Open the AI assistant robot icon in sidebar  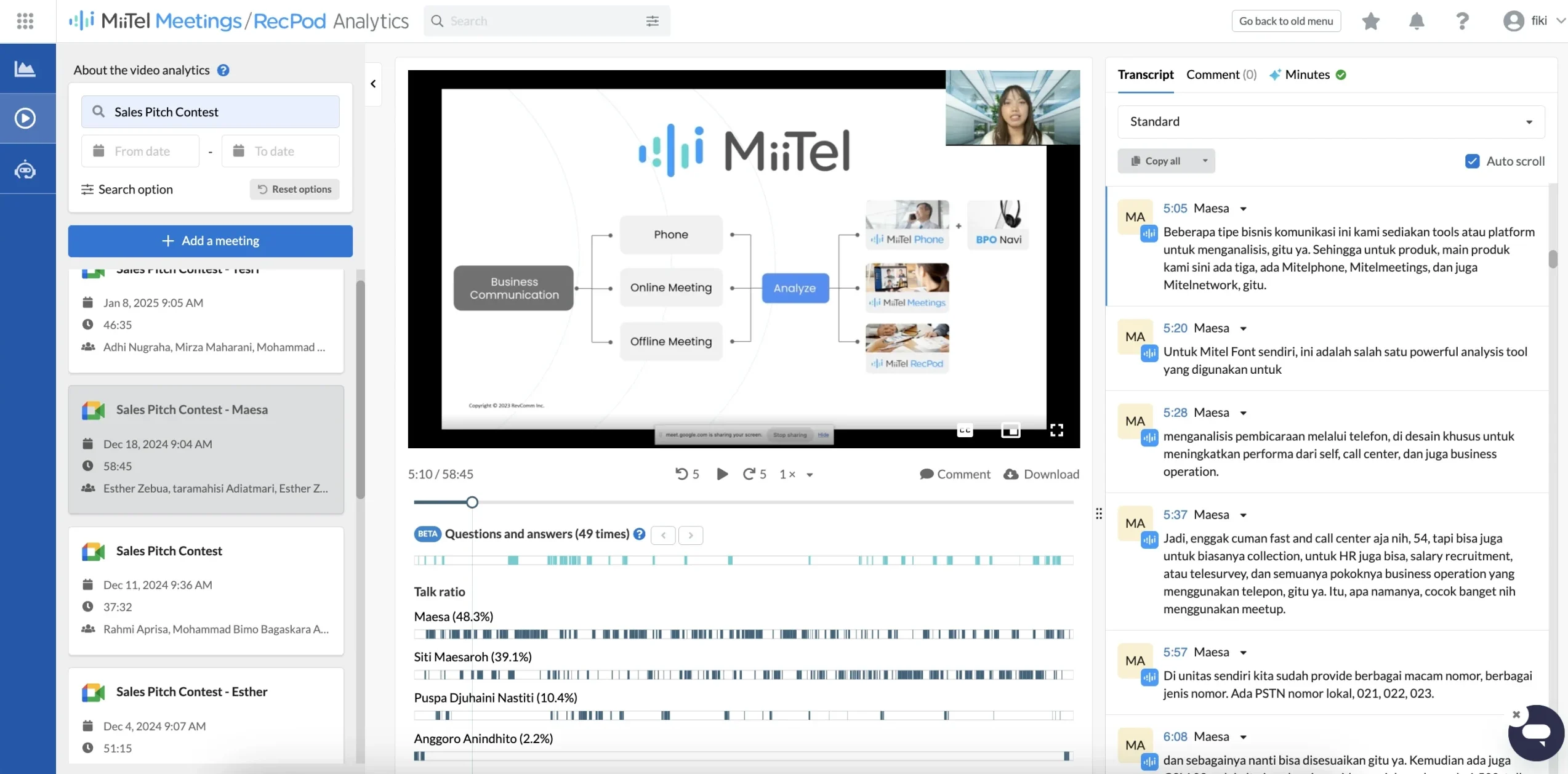coord(25,168)
